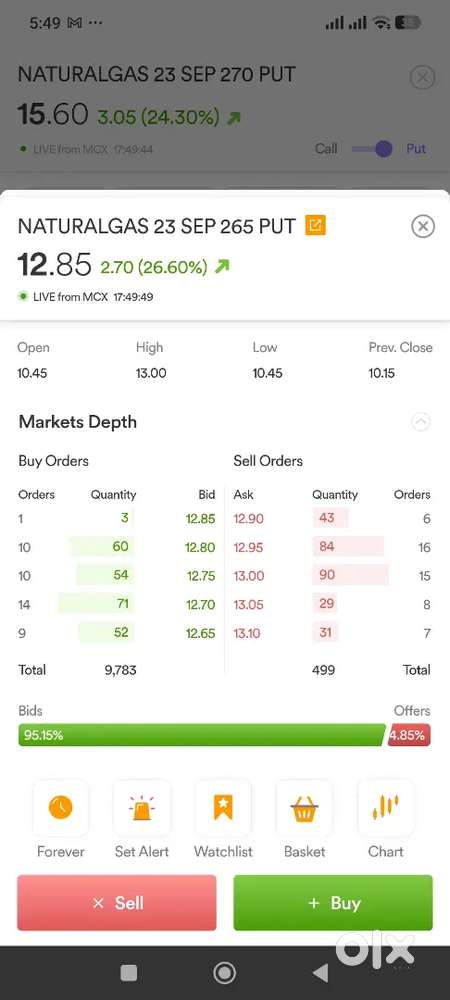
Task: Open the candlestick Chart icon
Action: pyautogui.click(x=386, y=808)
